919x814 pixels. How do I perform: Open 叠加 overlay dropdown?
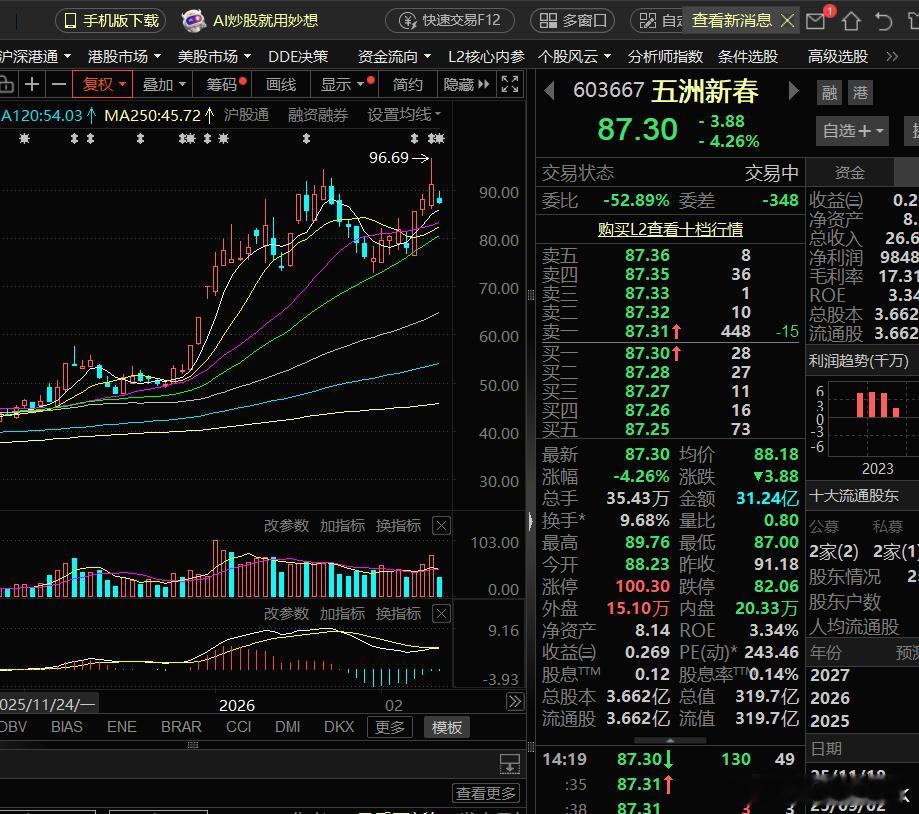tap(164, 84)
